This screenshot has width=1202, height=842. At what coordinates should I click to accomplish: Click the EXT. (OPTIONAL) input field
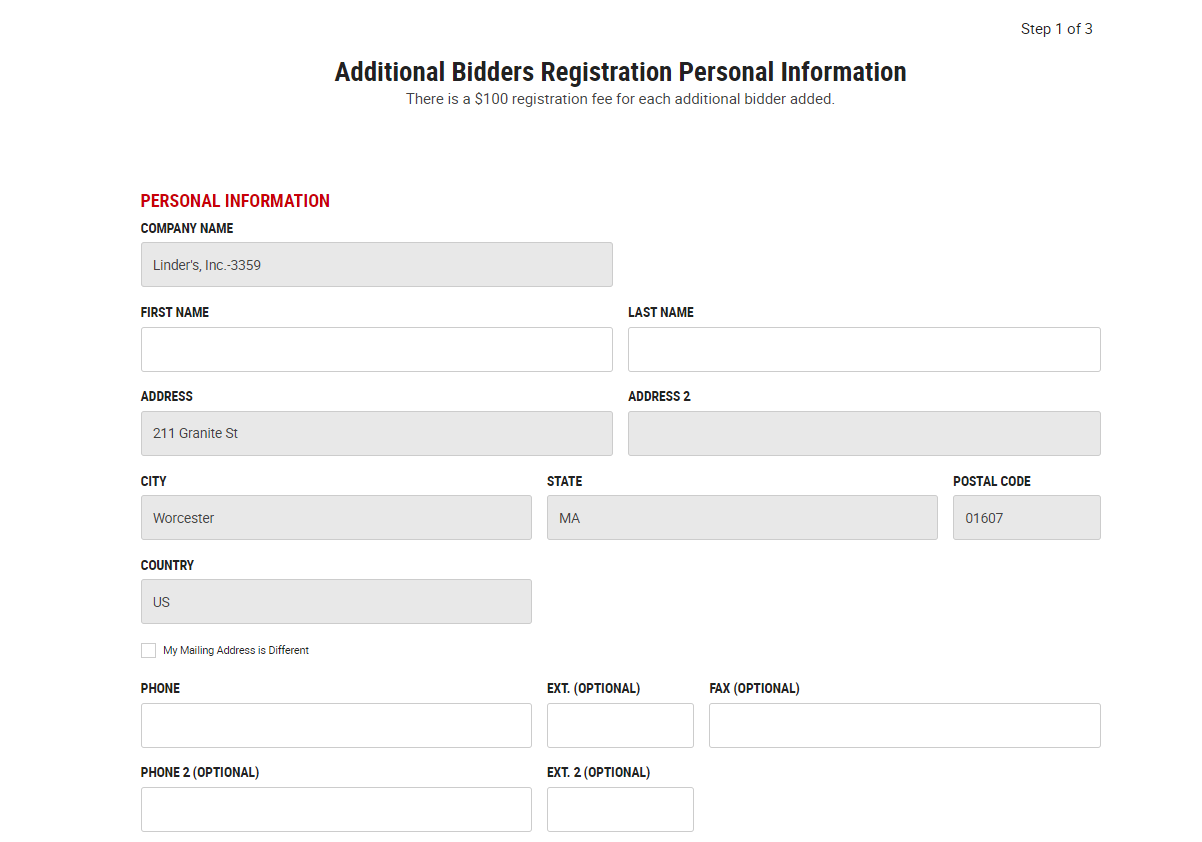click(620, 725)
